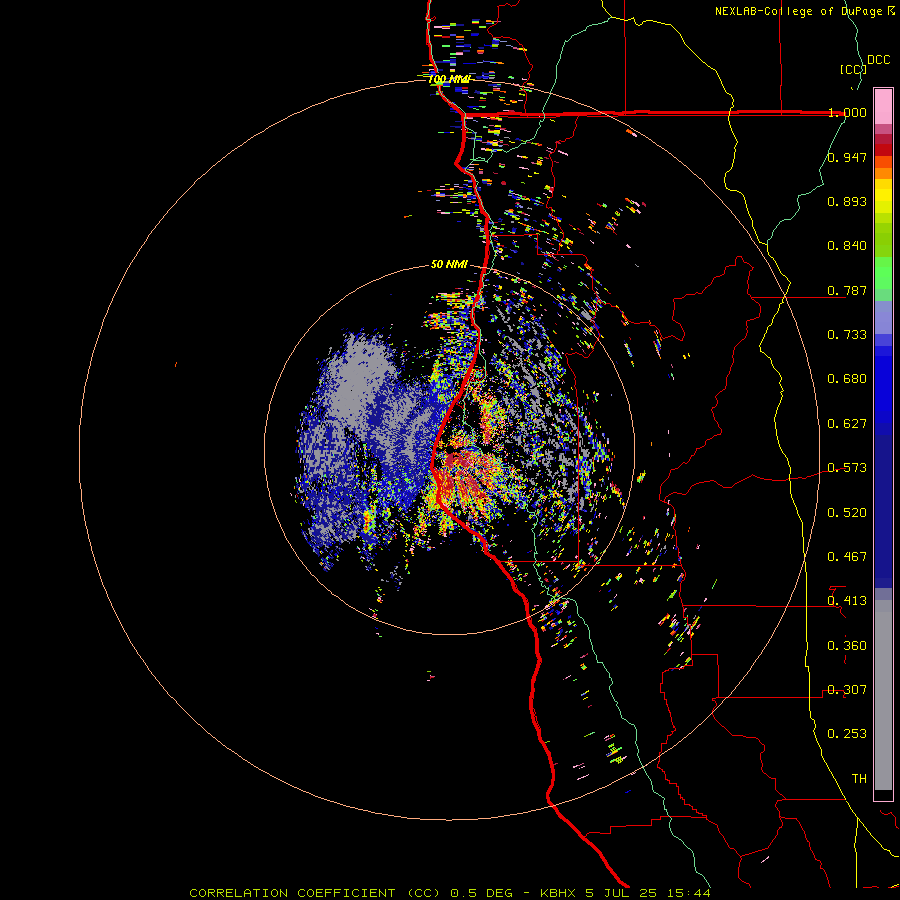Click the TH threshold label in the legend

coord(859,779)
